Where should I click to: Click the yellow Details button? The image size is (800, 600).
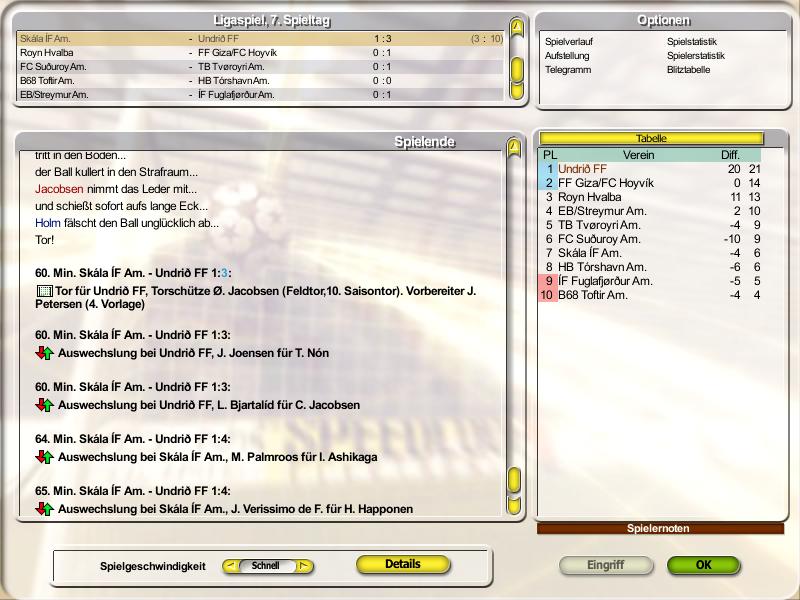tap(403, 564)
